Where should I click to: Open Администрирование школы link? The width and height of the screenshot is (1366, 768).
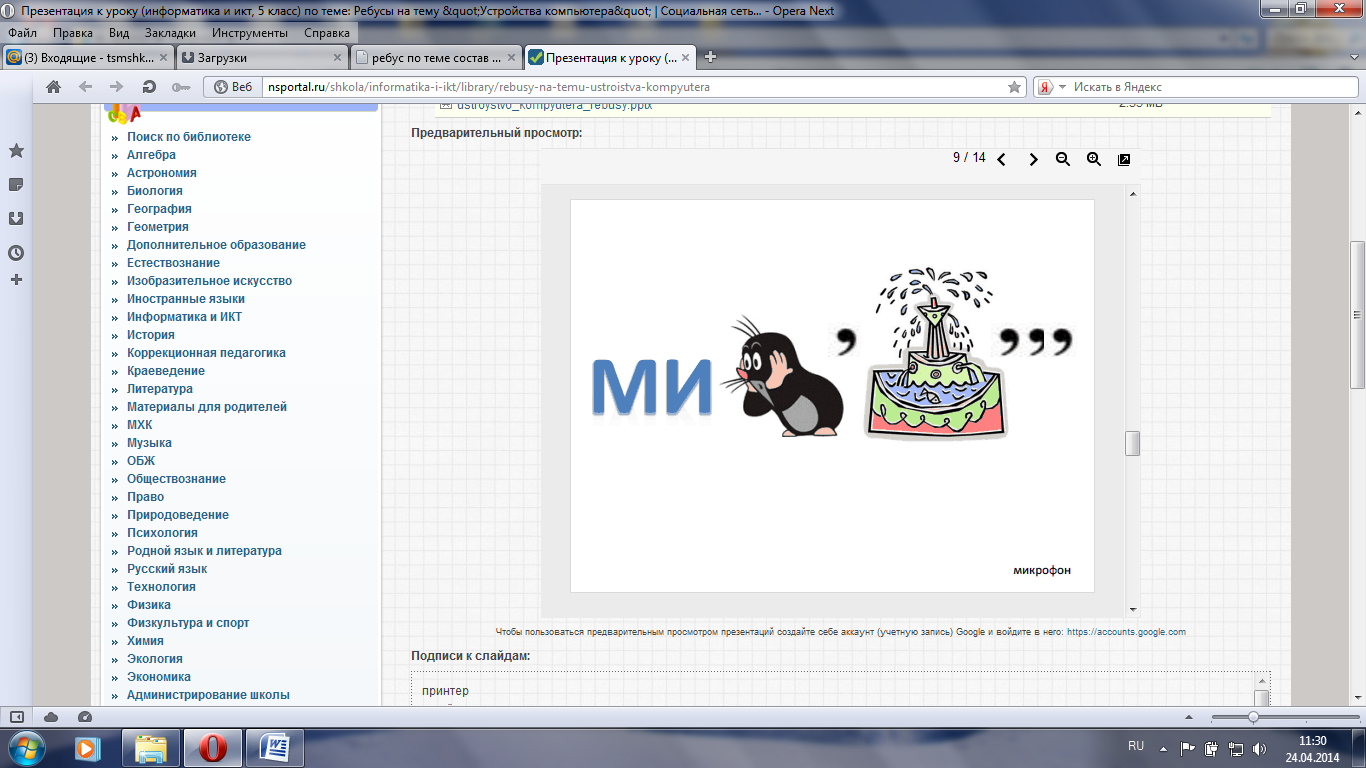click(x=208, y=695)
